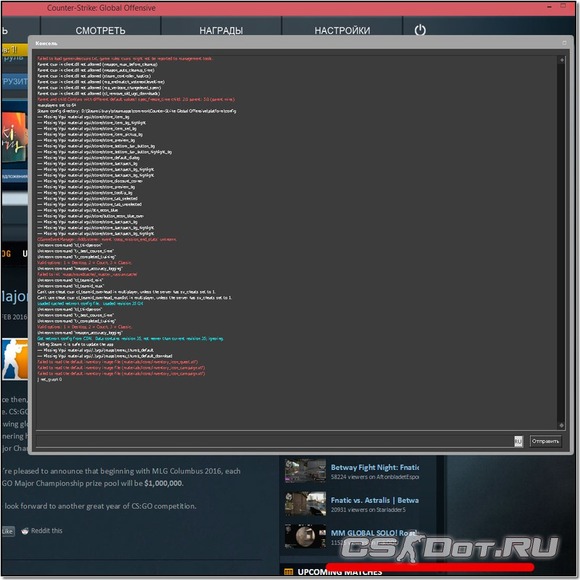Open Fnatic vs. Astralis stream link

[x=375, y=500]
